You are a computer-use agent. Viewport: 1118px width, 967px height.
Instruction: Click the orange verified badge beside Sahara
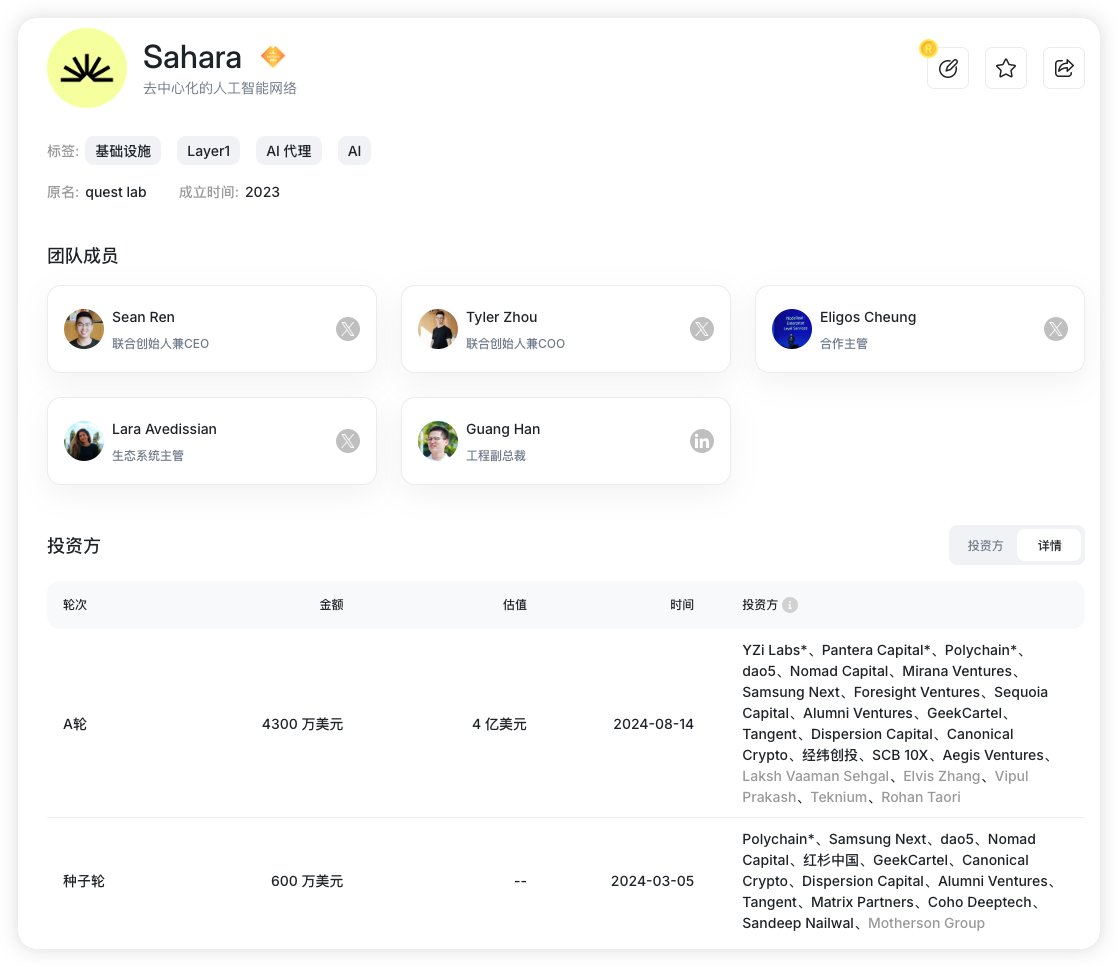pyautogui.click(x=272, y=56)
